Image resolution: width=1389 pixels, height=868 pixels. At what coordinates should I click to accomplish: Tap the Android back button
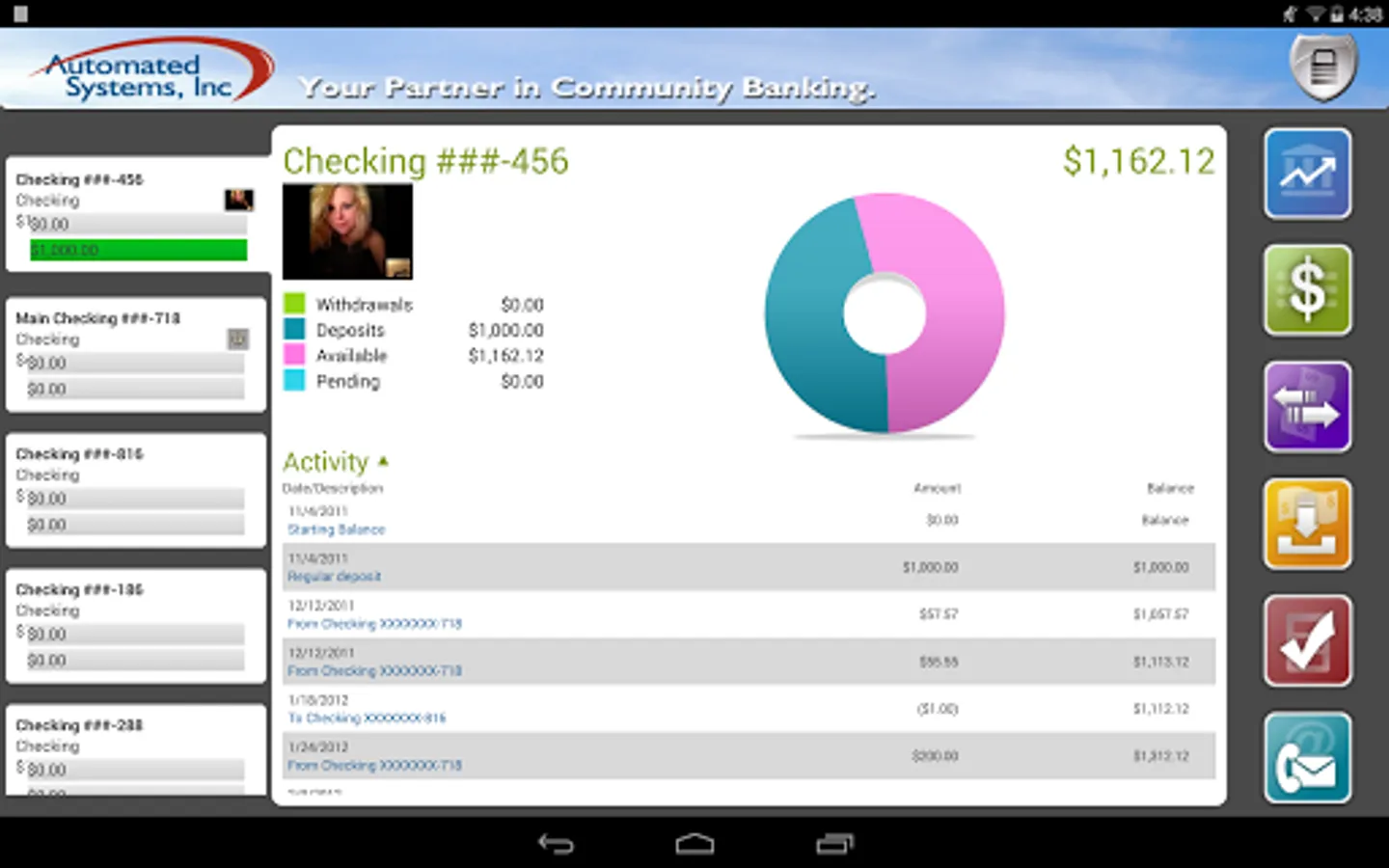tap(556, 844)
